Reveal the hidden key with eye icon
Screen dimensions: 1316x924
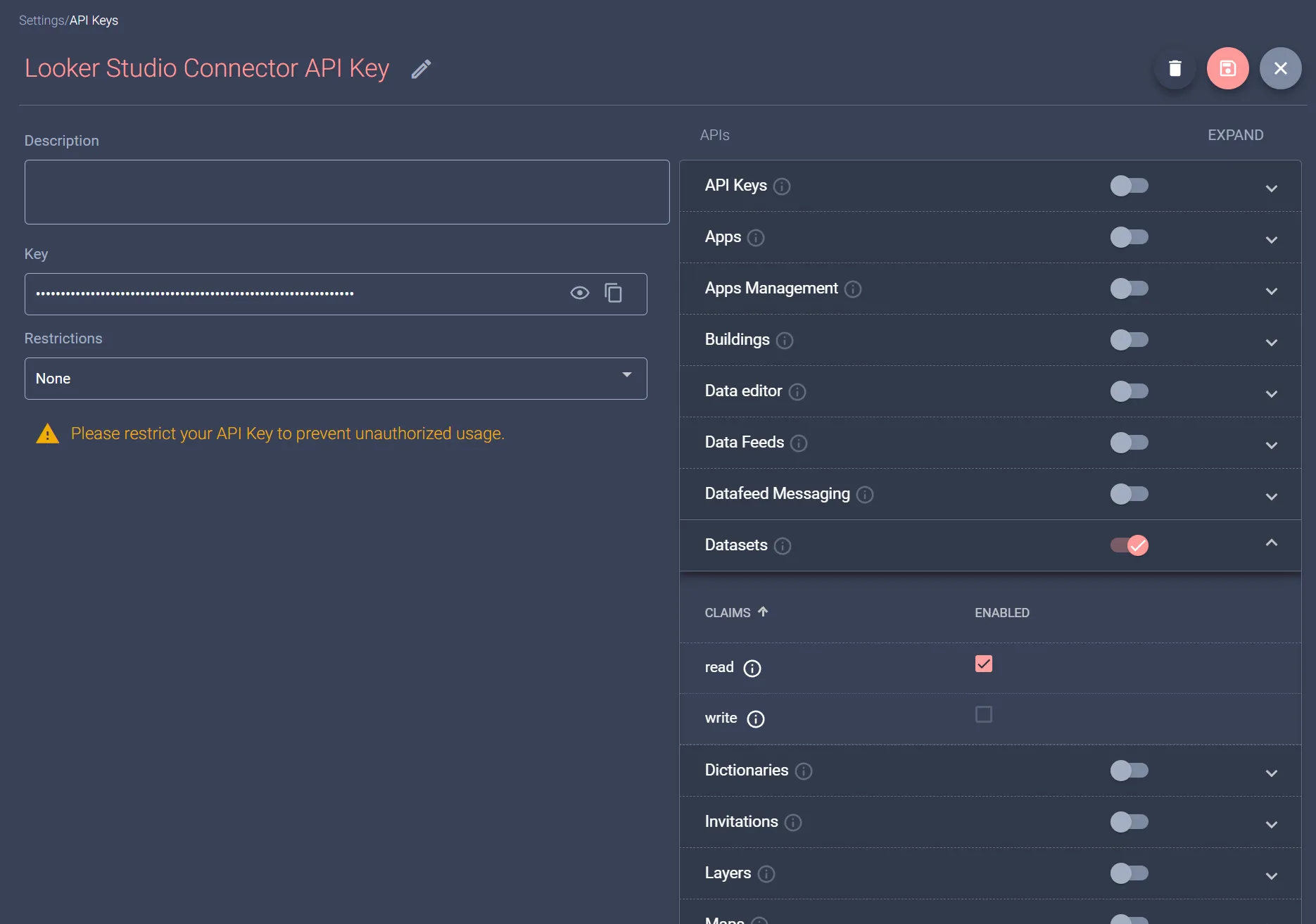[579, 293]
